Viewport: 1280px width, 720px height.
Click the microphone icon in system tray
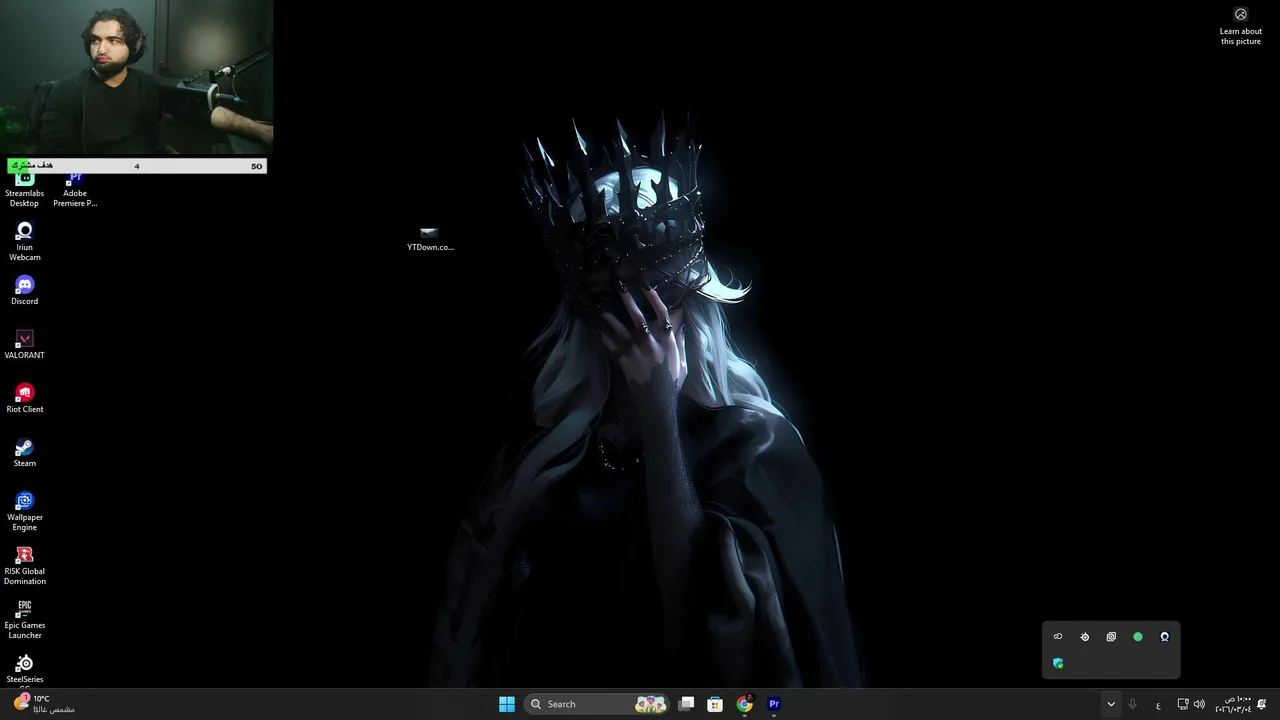(x=1132, y=704)
